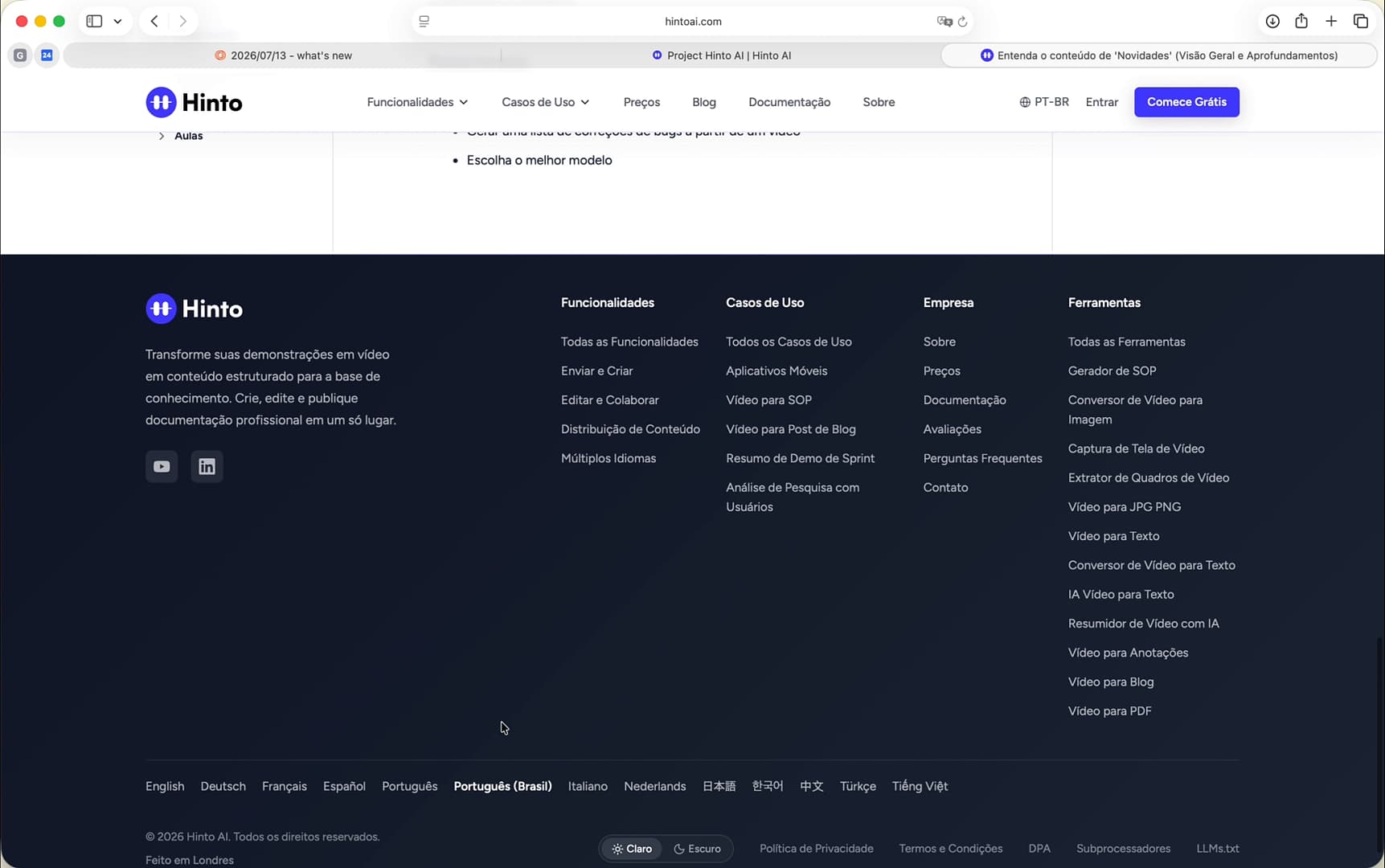Open Safari downloads icon
Viewport: 1385px width, 868px height.
(1272, 22)
